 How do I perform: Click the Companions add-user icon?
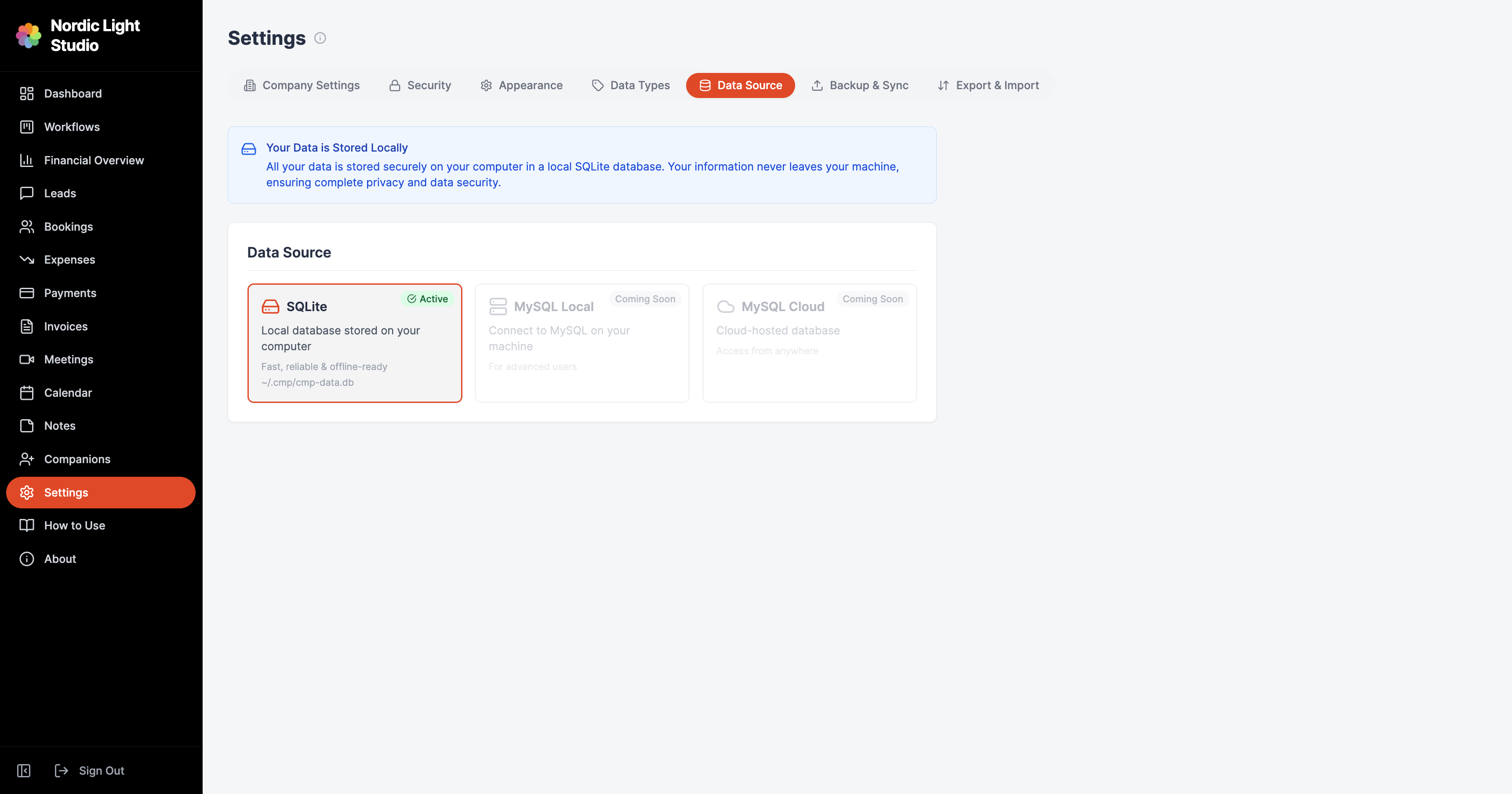pos(26,459)
